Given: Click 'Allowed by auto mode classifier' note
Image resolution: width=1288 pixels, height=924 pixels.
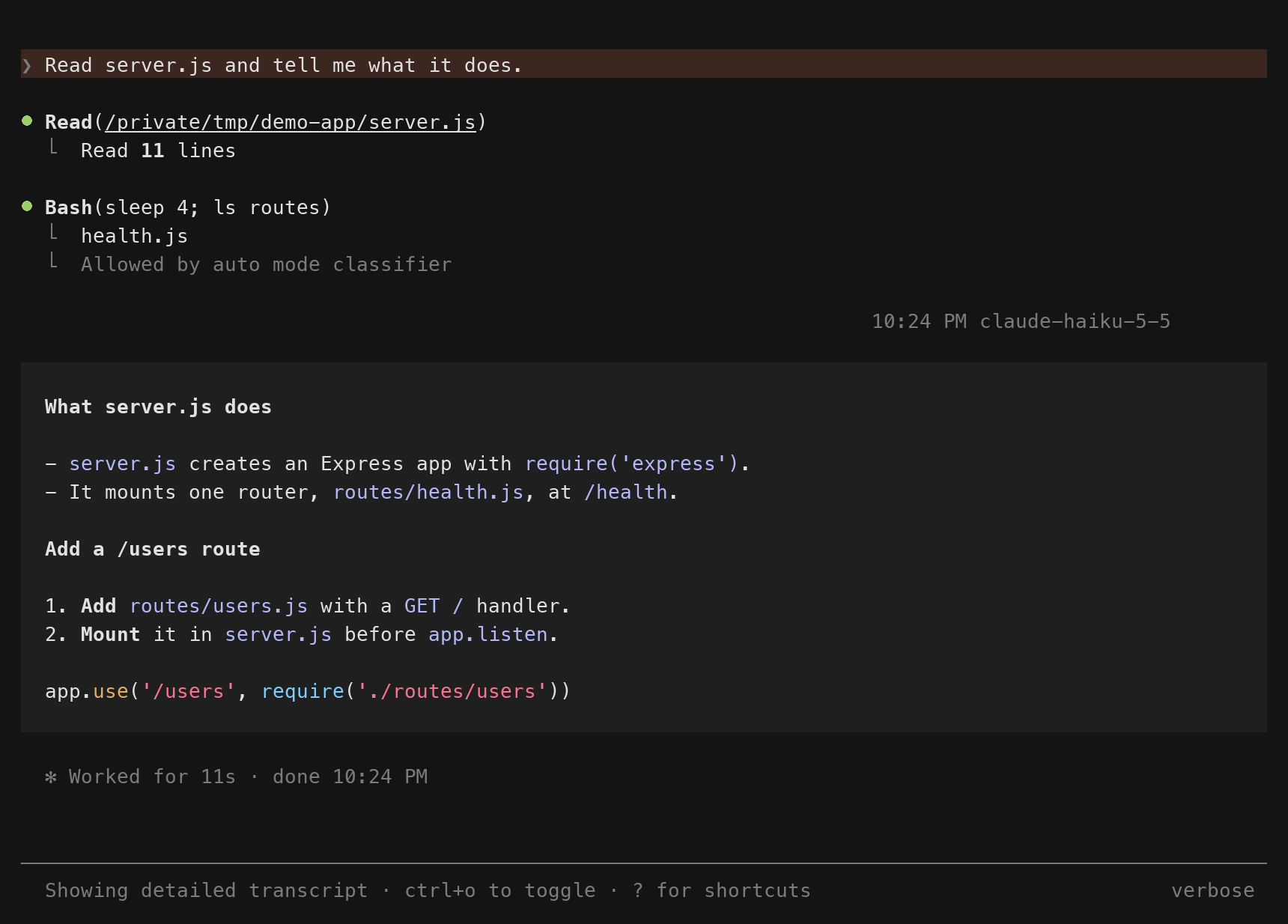Looking at the screenshot, I should click(267, 264).
